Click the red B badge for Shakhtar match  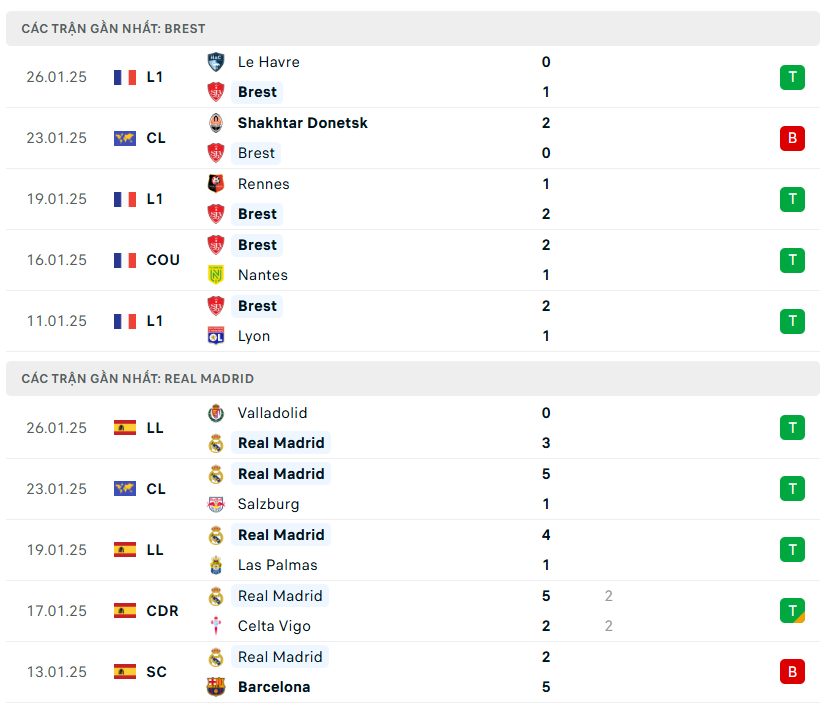point(792,138)
